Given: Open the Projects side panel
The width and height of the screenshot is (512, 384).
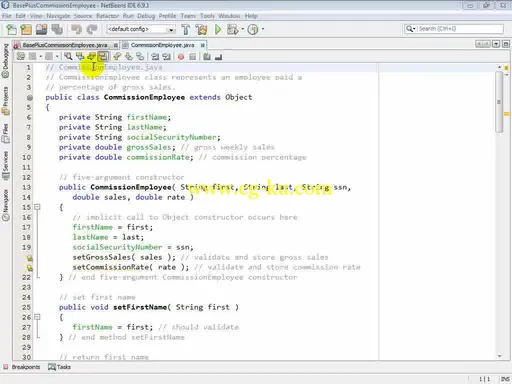Looking at the screenshot, I should [x=6, y=101].
